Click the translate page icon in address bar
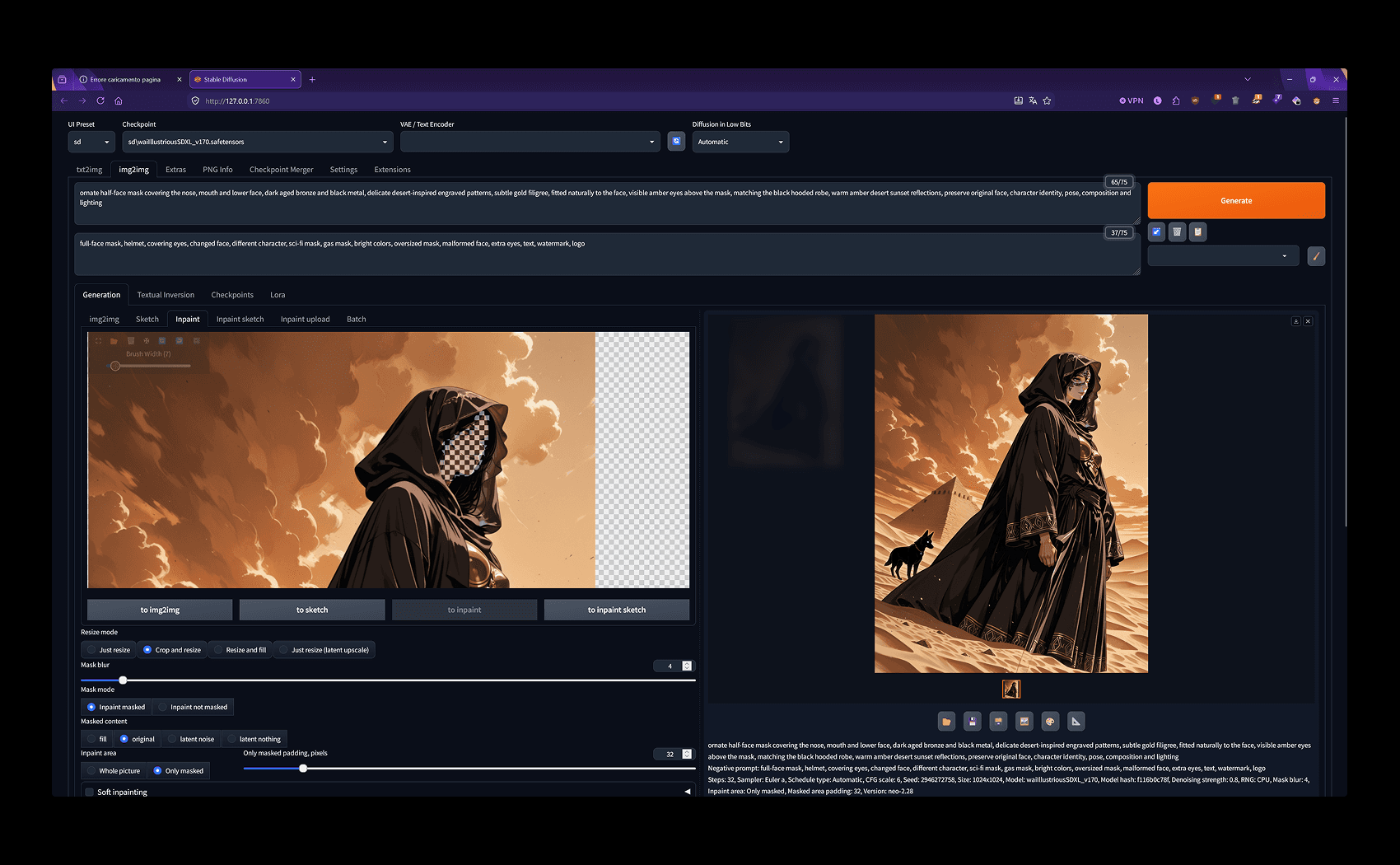The width and height of the screenshot is (1400, 865). pyautogui.click(x=1033, y=101)
